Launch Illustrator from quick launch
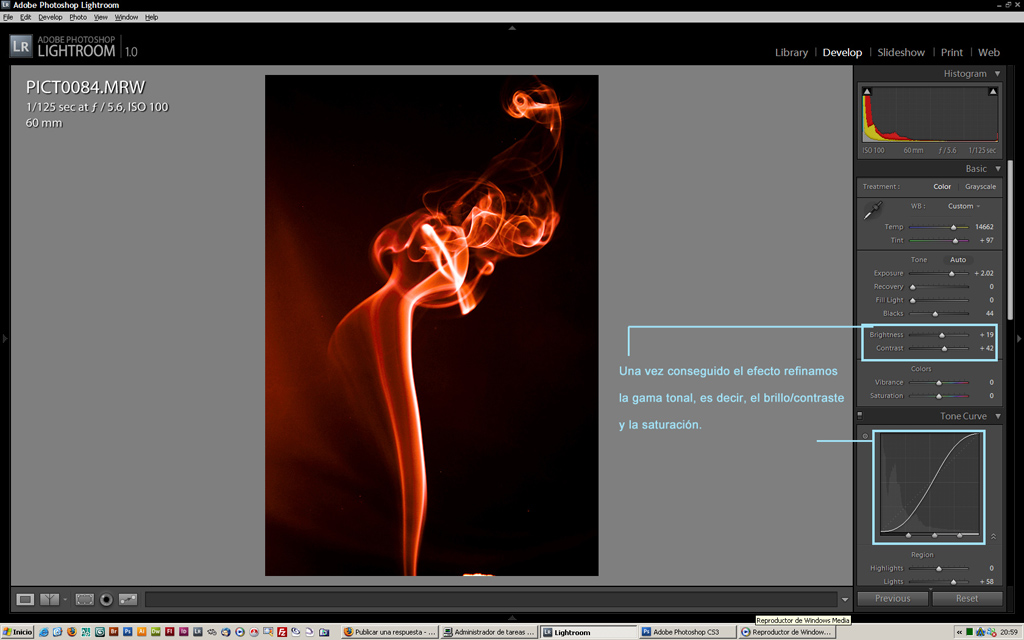 142,632
